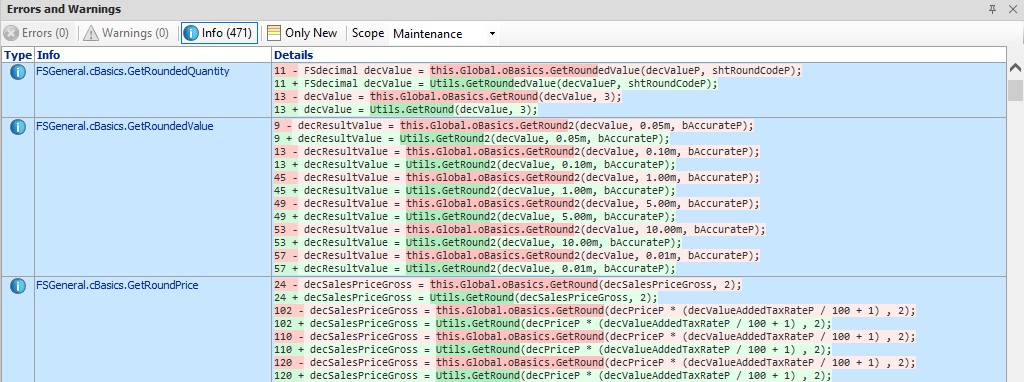The width and height of the screenshot is (1024, 382).
Task: Click line '13 - decValue = this.Global.oBasics.GetRound'
Action: (x=448, y=97)
